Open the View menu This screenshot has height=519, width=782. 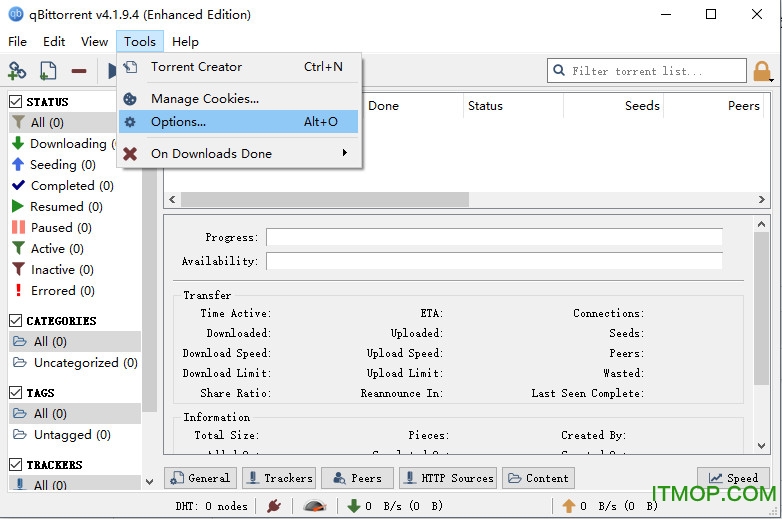coord(94,41)
